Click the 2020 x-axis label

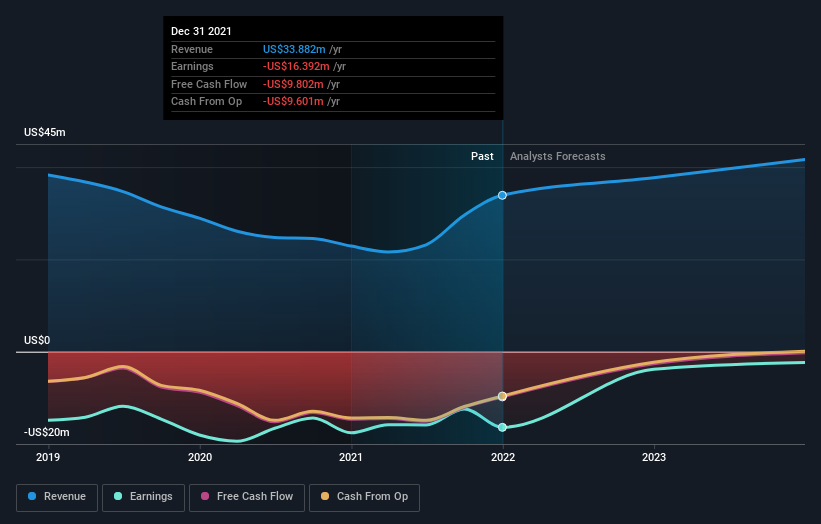(200, 457)
